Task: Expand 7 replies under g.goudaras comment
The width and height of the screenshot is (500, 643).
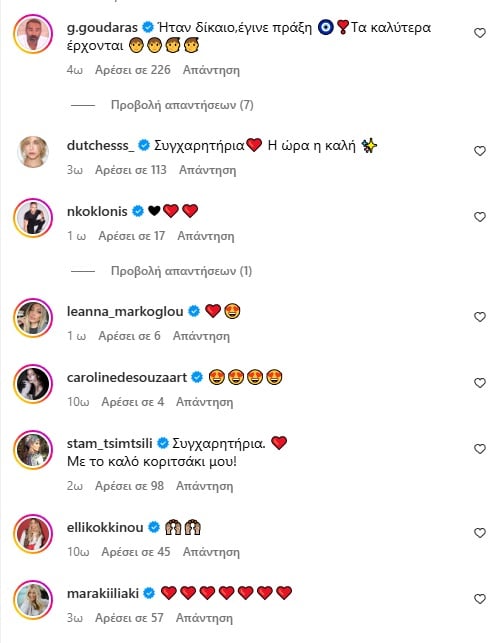Action: pyautogui.click(x=182, y=105)
